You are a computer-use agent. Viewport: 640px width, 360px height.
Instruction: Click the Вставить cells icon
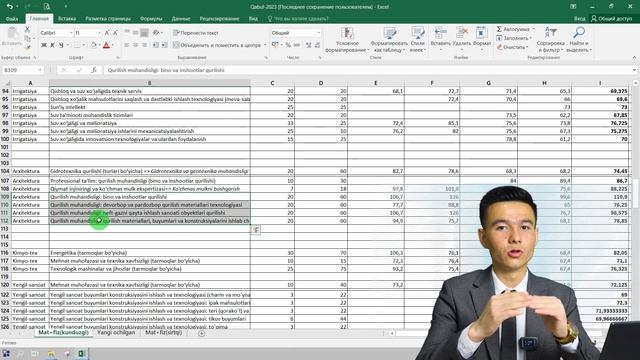point(440,33)
